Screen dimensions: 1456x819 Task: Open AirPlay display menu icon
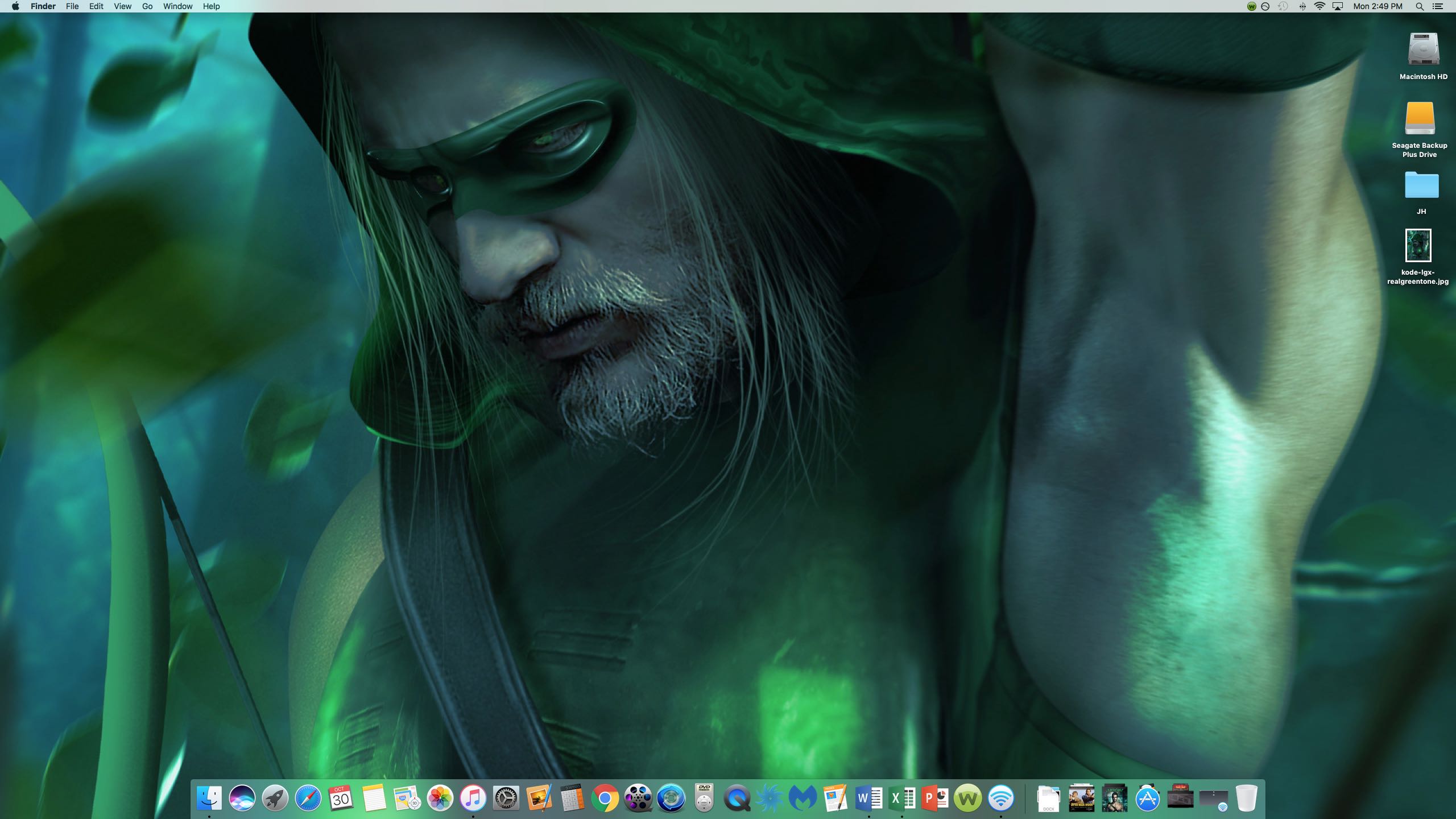click(x=1338, y=6)
